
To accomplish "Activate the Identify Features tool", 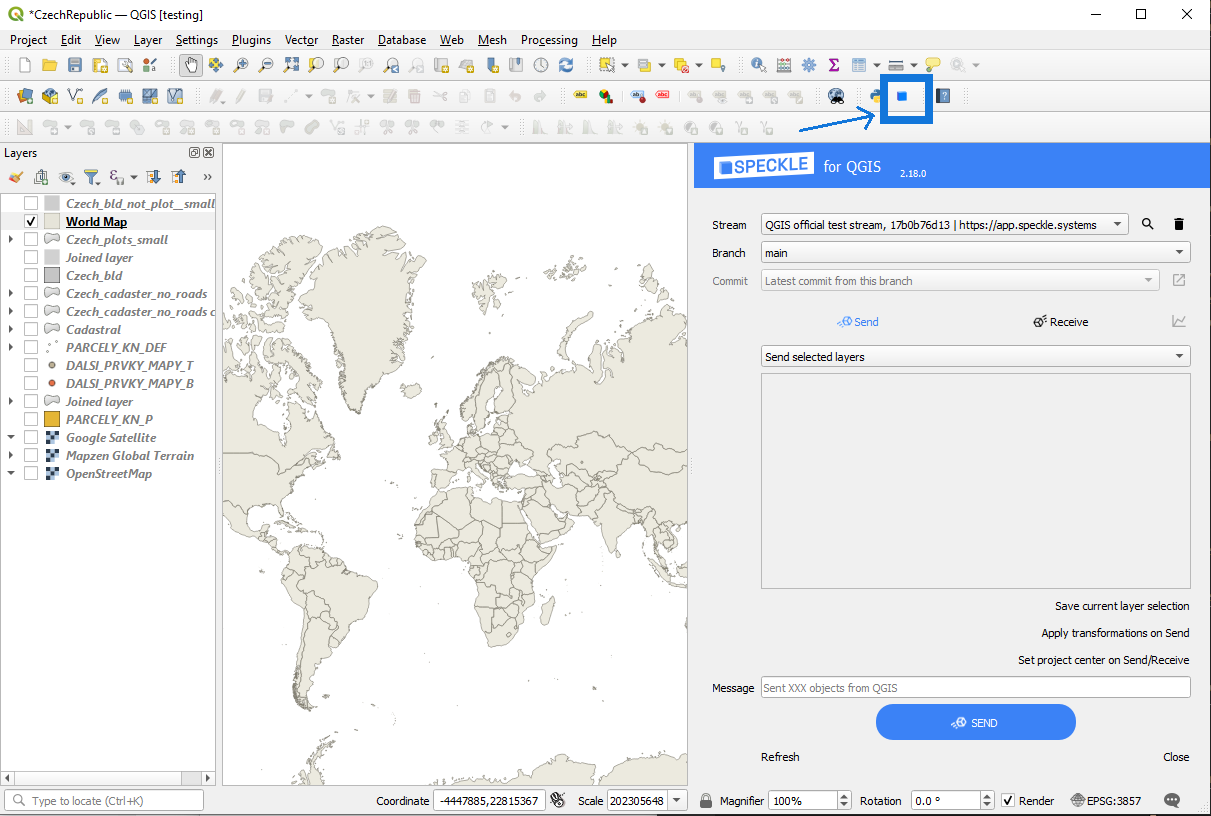I will (x=758, y=65).
